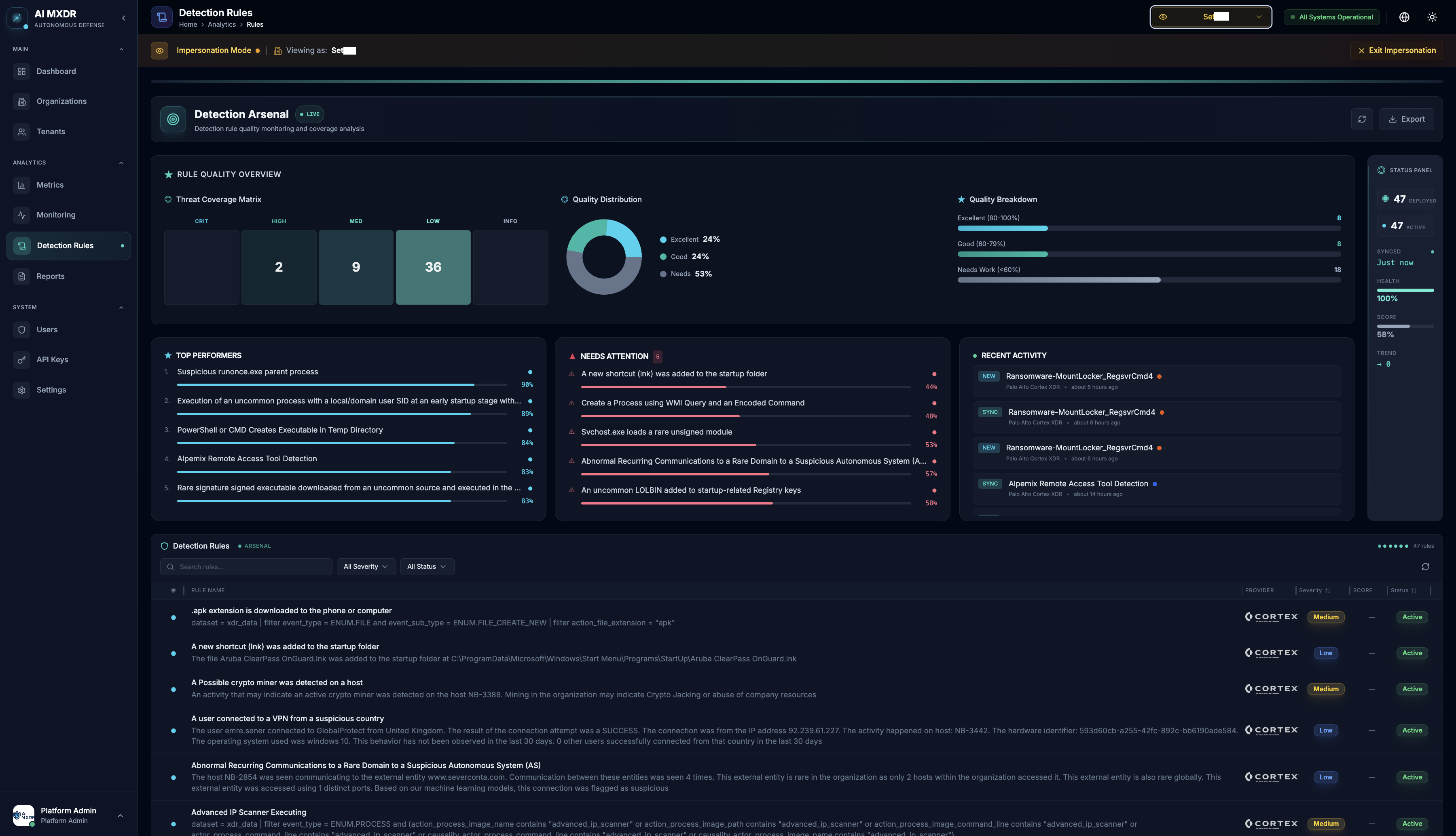
Task: Toggle status dot for startup folder shortcut rule
Action: coord(174,653)
